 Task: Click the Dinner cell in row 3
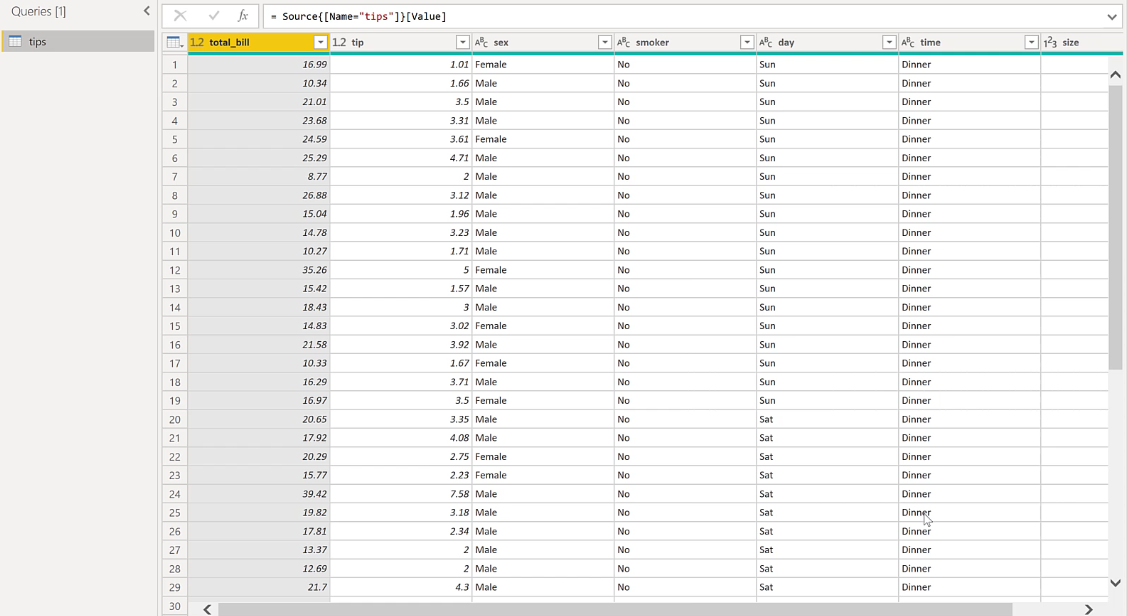tap(969, 102)
